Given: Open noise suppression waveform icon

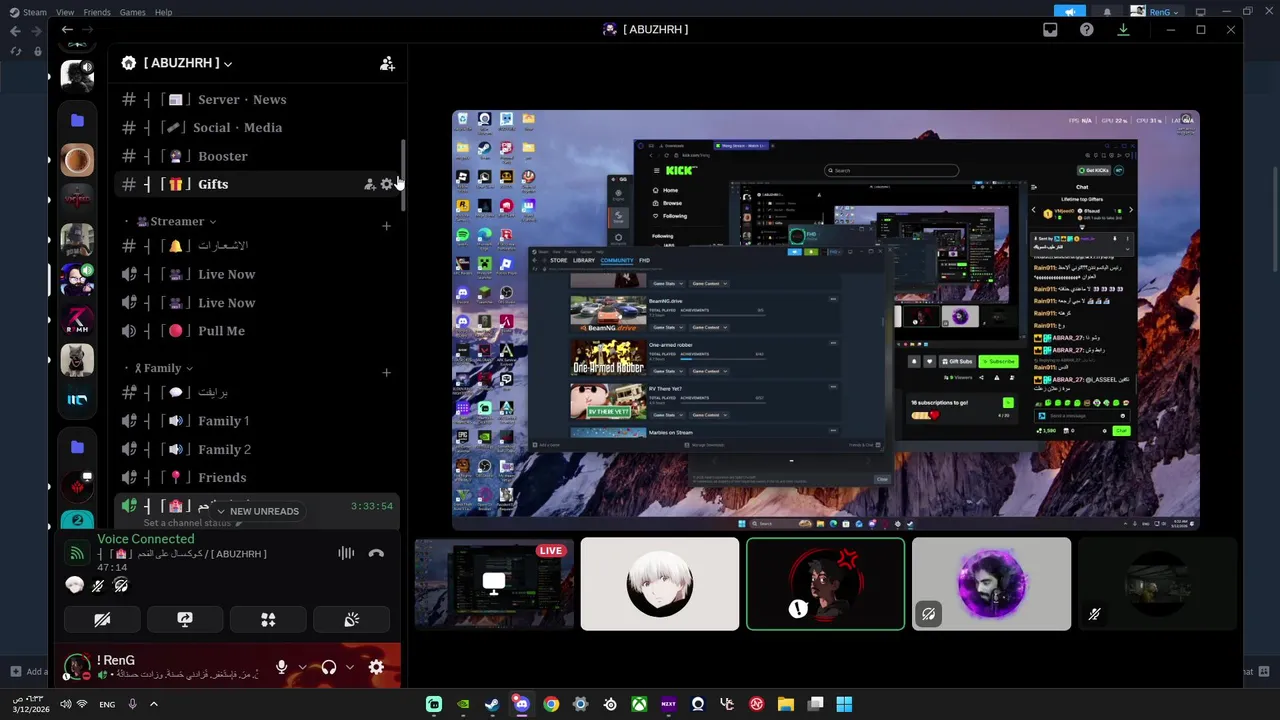Looking at the screenshot, I should [x=346, y=553].
